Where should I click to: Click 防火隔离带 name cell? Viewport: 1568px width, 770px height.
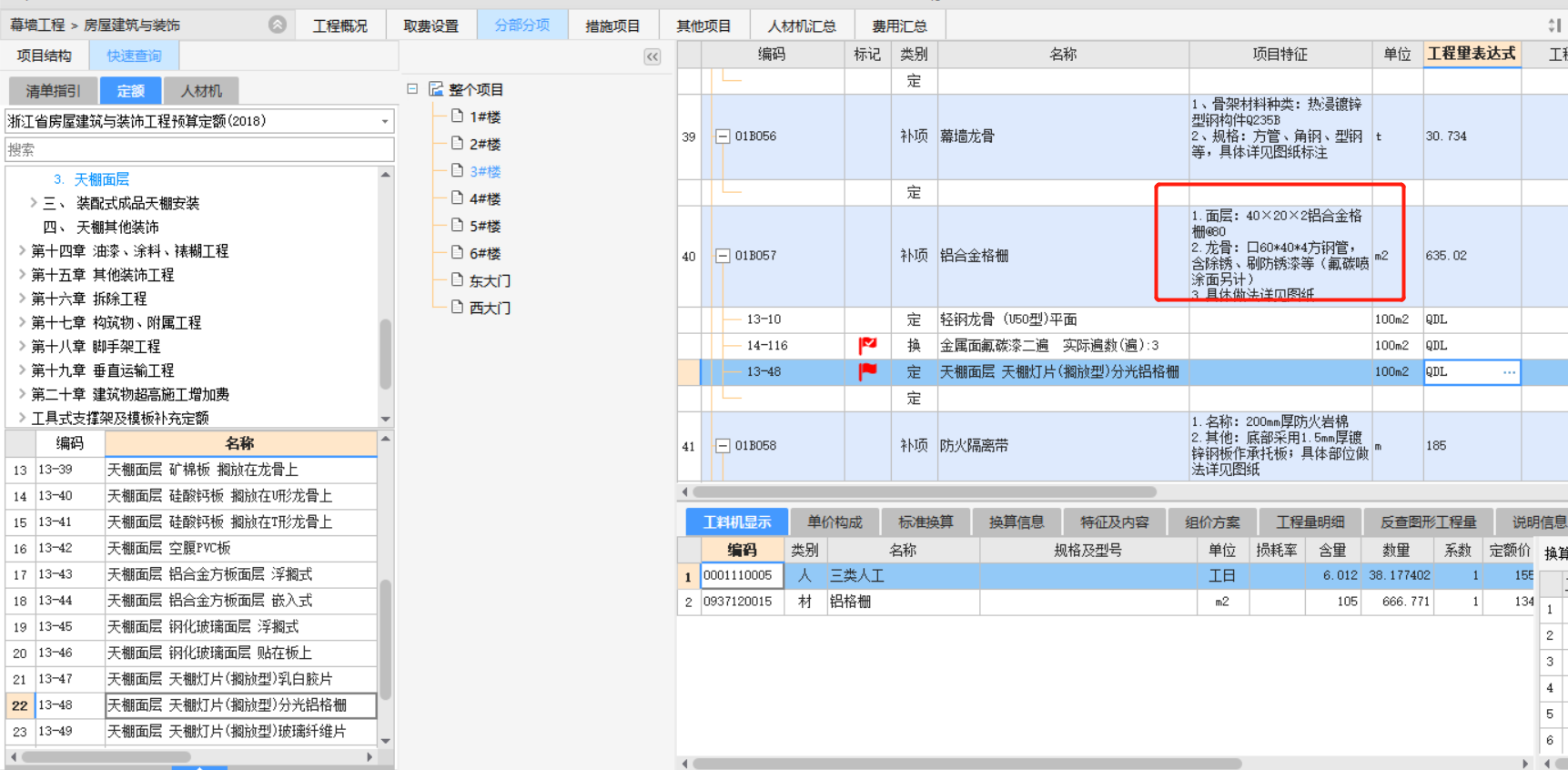(1063, 446)
